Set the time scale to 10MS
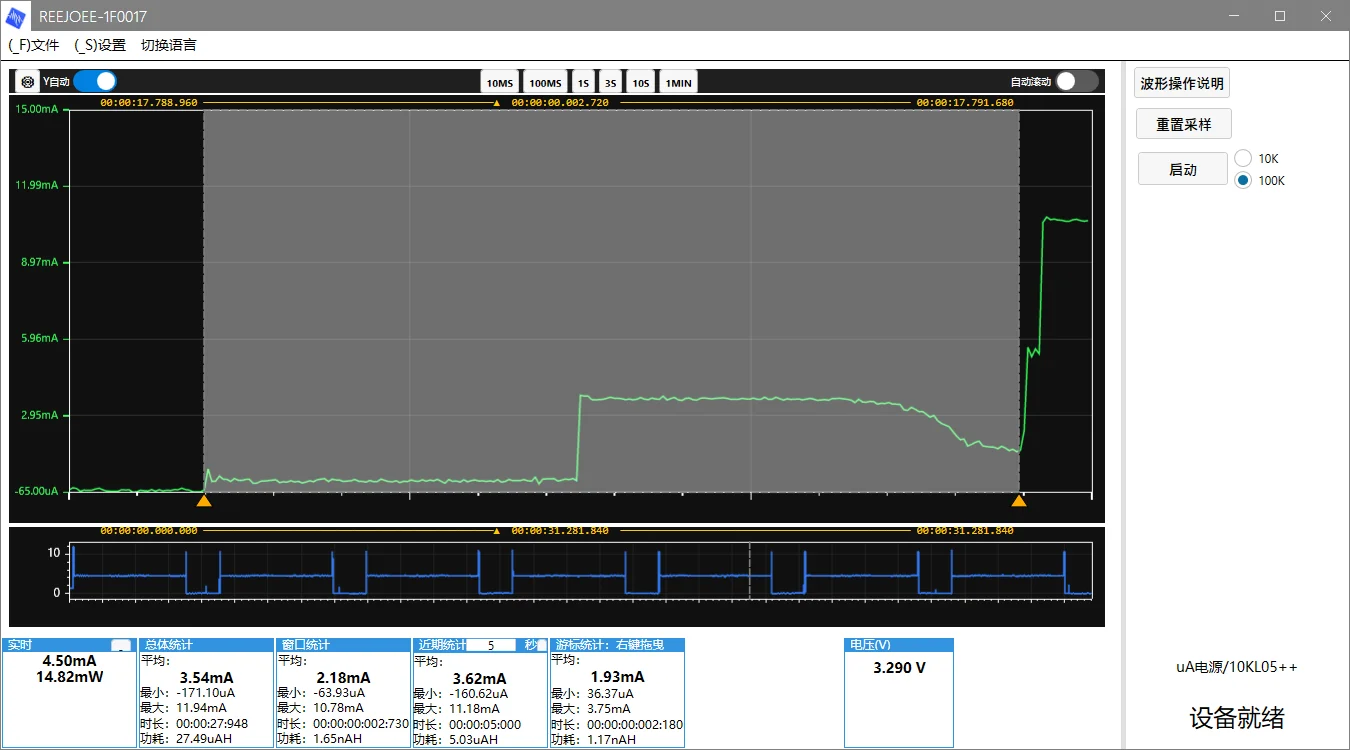The width and height of the screenshot is (1350, 750). click(500, 83)
